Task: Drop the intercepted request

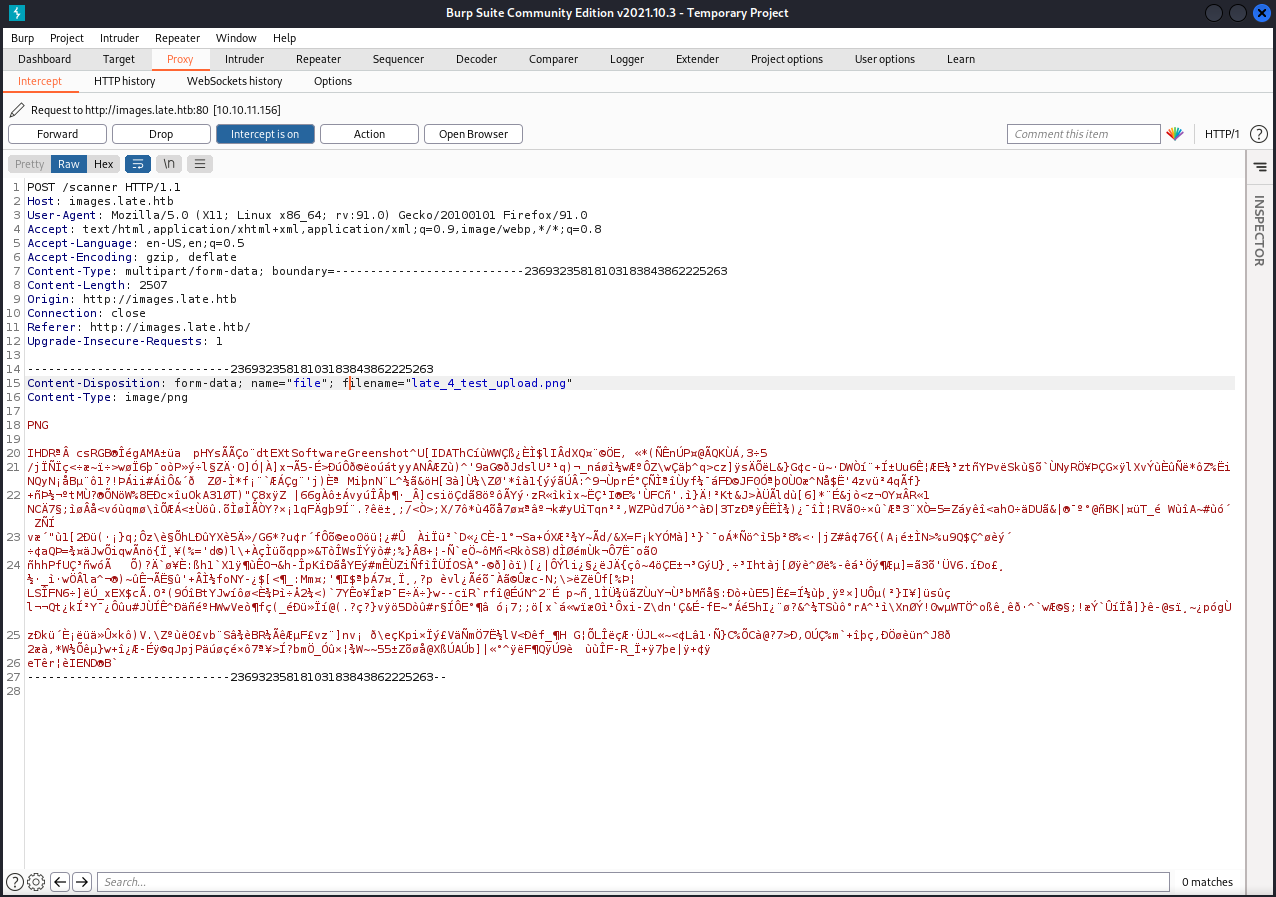Action: [161, 134]
